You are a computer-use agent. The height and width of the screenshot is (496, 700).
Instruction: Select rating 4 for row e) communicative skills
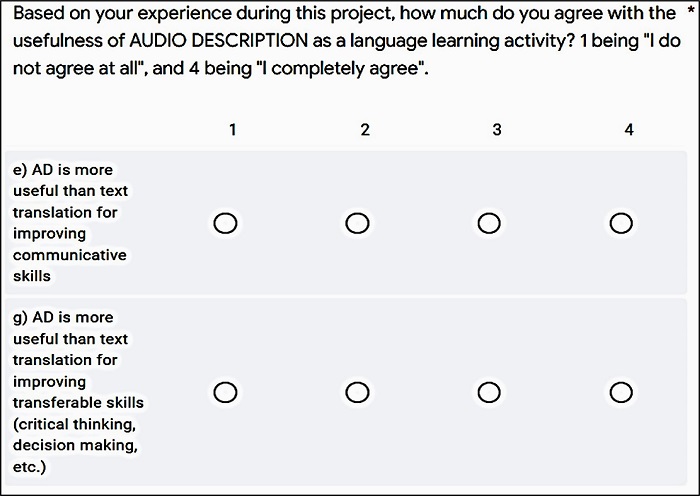621,223
